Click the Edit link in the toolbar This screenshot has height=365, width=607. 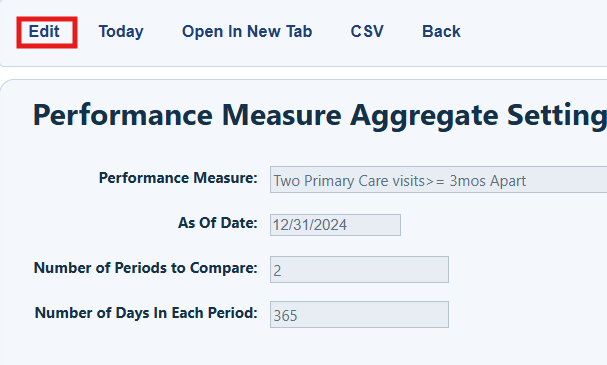click(x=44, y=32)
